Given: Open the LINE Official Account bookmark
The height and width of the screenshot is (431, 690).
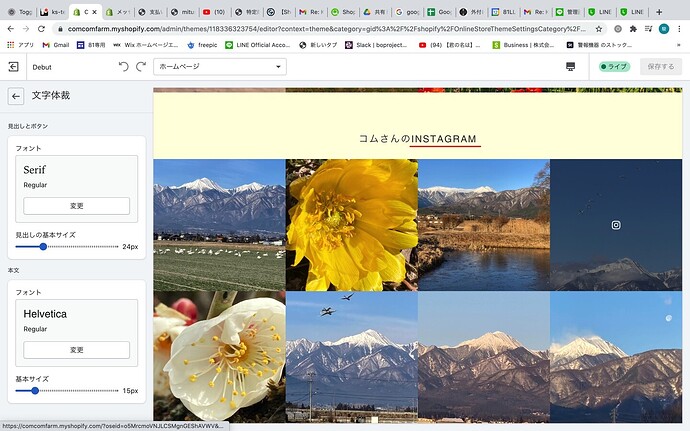Looking at the screenshot, I should coord(257,45).
